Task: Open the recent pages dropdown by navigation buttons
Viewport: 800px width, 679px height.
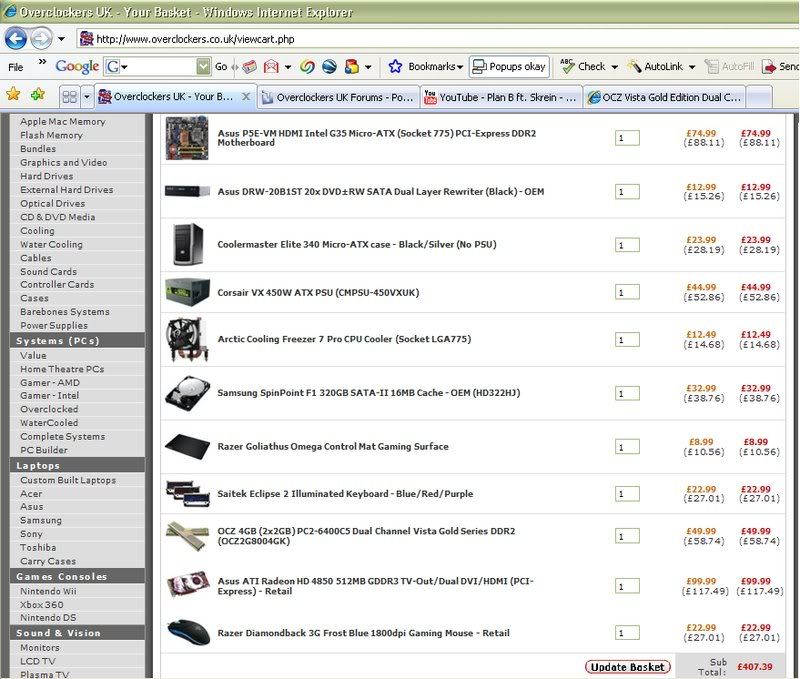Action: pyautogui.click(x=60, y=39)
